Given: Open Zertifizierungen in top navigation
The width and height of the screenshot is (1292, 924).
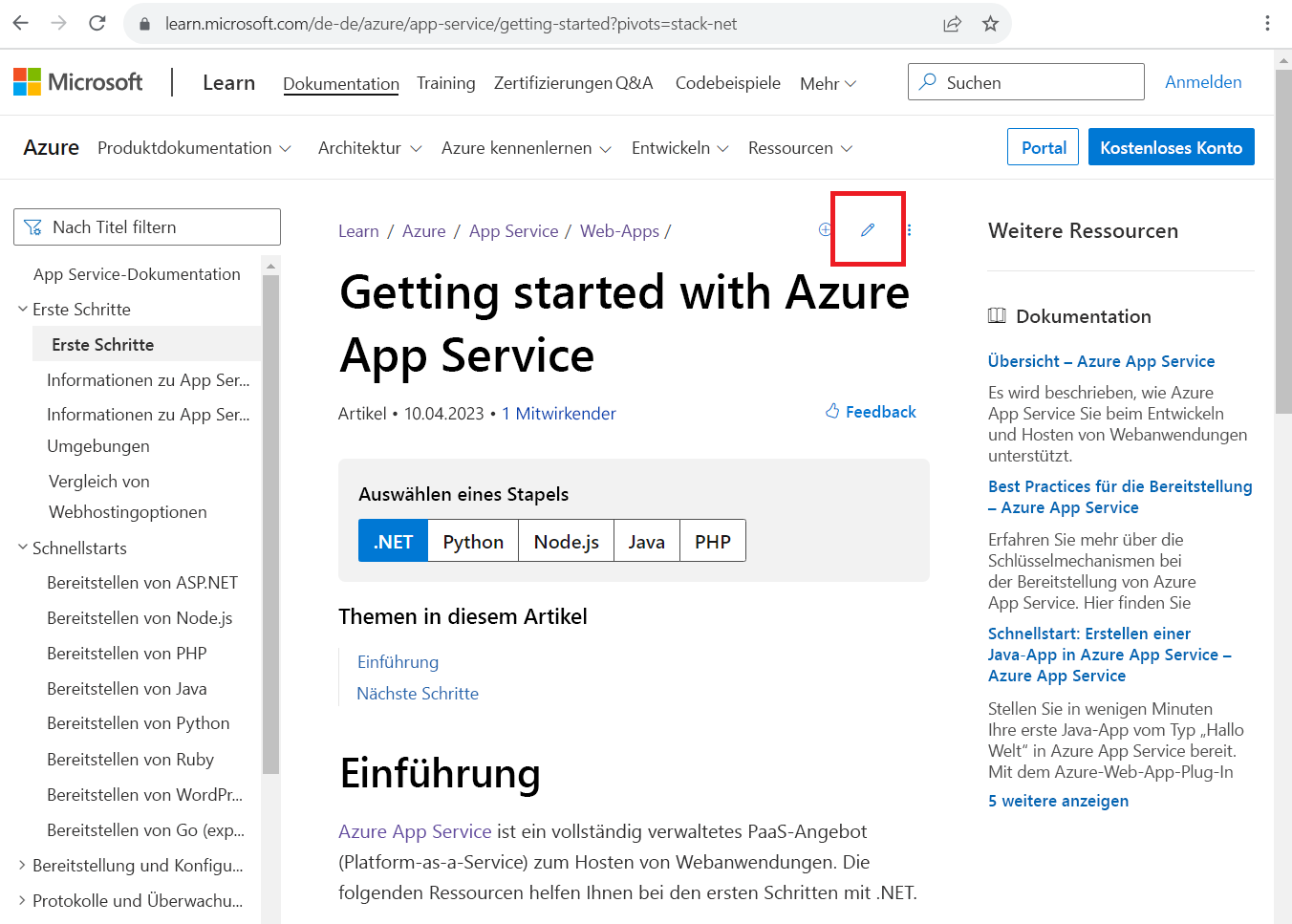Looking at the screenshot, I should click(x=553, y=83).
